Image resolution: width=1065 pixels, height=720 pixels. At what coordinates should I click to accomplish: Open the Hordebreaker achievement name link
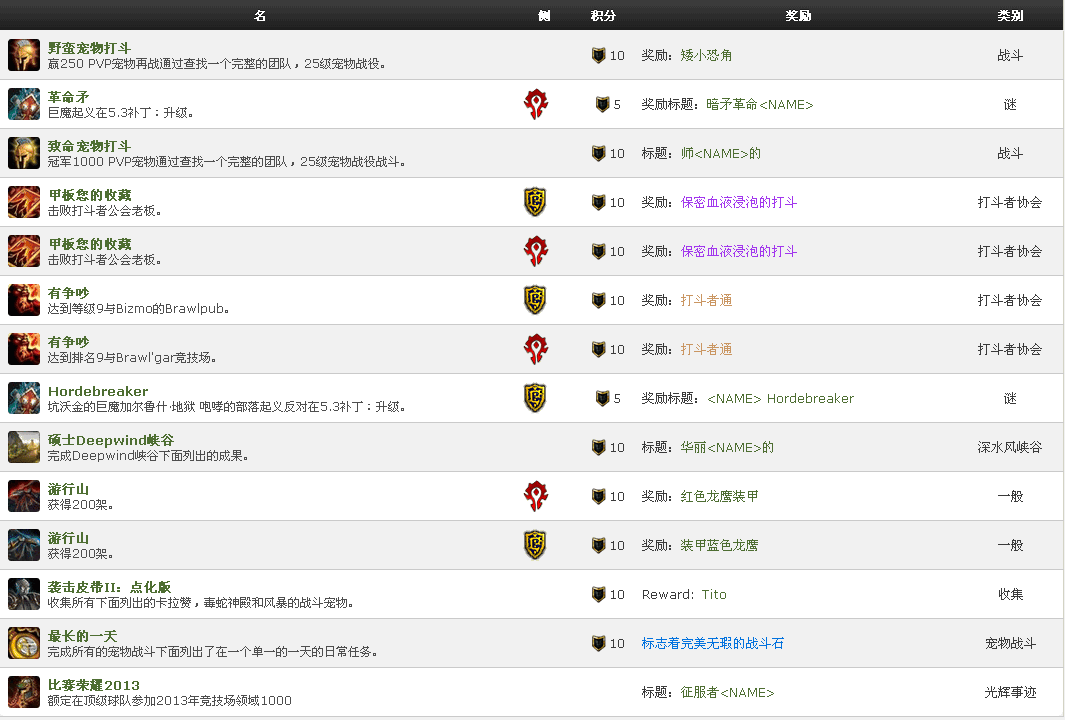coord(98,391)
